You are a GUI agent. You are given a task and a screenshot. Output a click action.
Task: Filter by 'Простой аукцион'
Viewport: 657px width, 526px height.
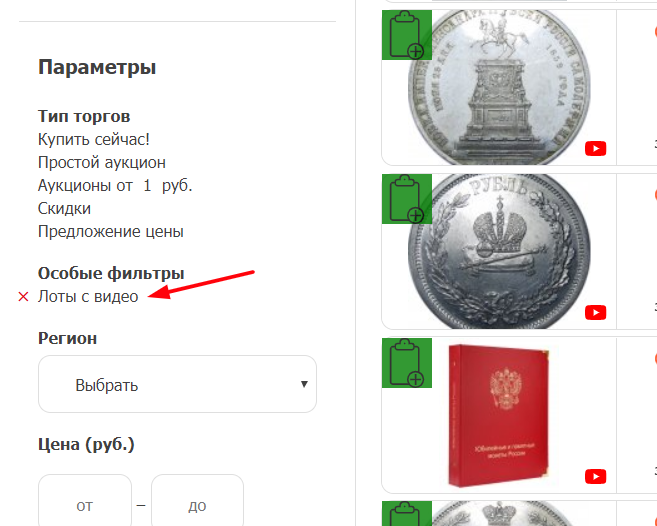pyautogui.click(x=102, y=162)
